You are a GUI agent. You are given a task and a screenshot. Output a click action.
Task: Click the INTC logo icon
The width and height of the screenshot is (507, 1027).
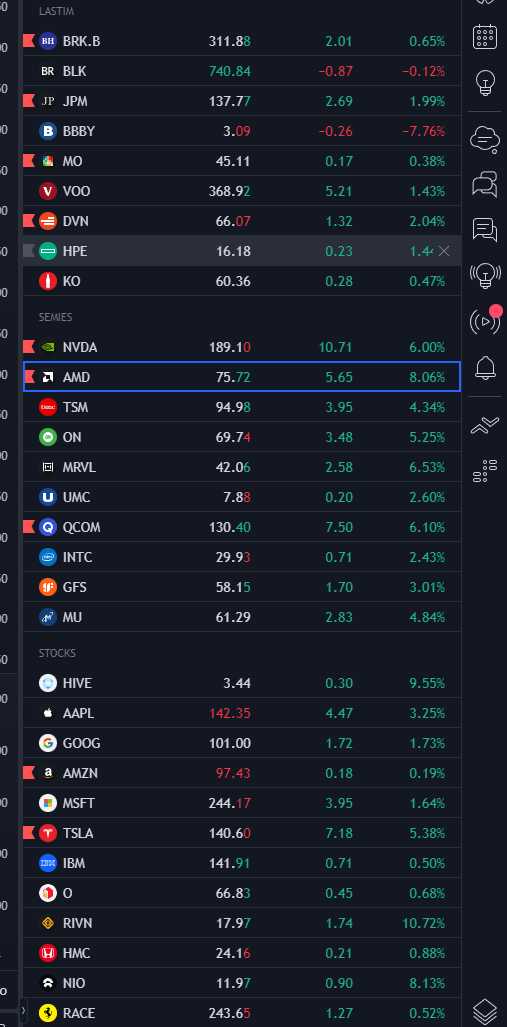[x=48, y=557]
